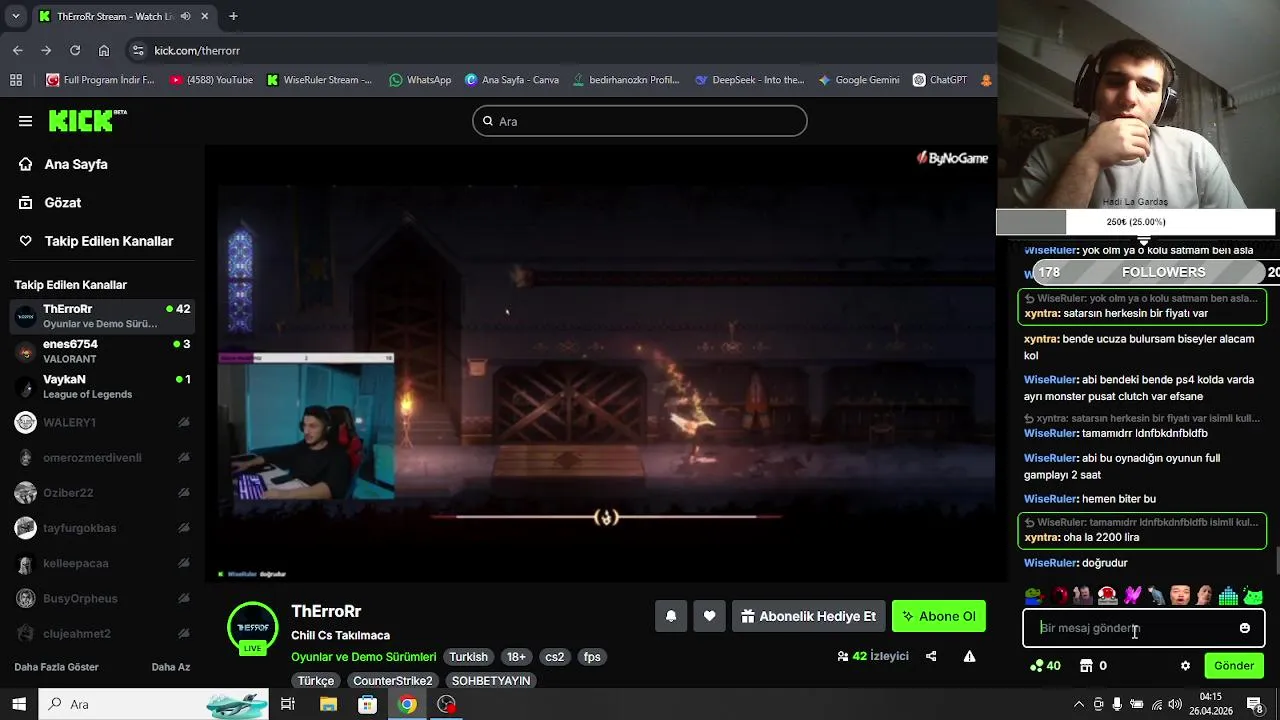The height and width of the screenshot is (720, 1280).
Task: Open the DeepSeek bookmark
Action: 749,80
